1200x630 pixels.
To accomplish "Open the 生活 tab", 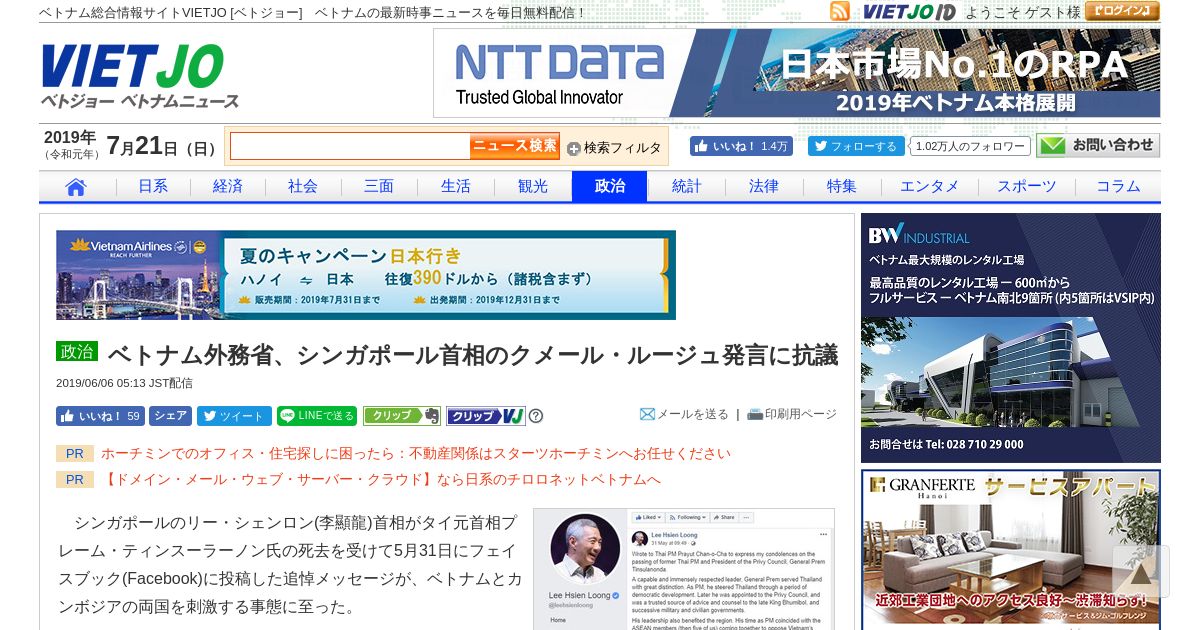I will click(x=456, y=187).
